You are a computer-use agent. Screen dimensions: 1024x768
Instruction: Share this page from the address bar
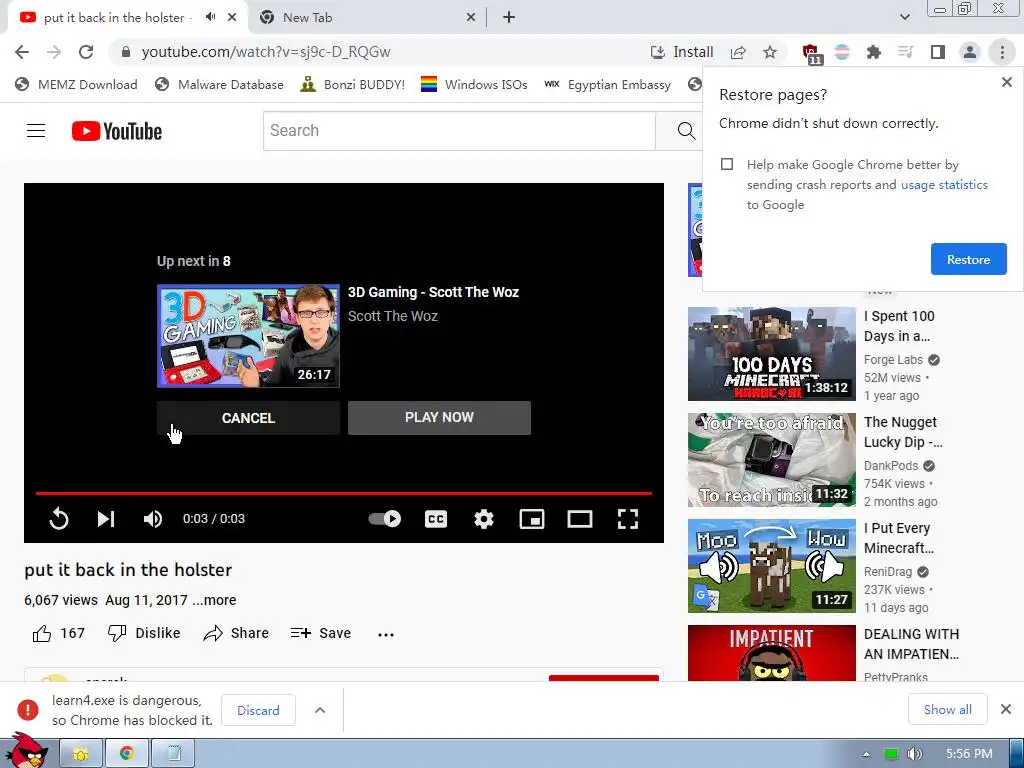[738, 52]
